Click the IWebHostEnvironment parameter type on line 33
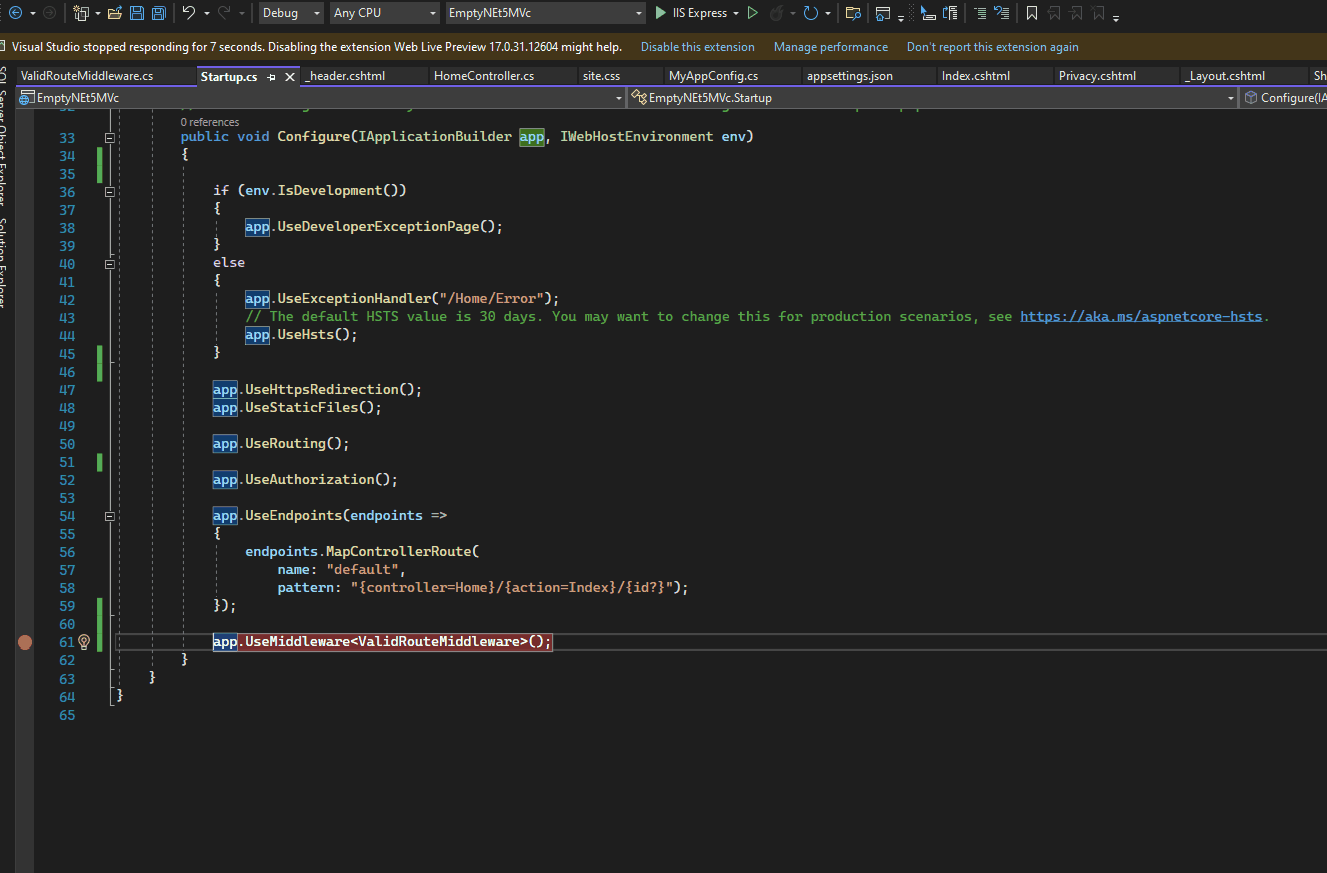This screenshot has width=1327, height=873. coord(637,137)
